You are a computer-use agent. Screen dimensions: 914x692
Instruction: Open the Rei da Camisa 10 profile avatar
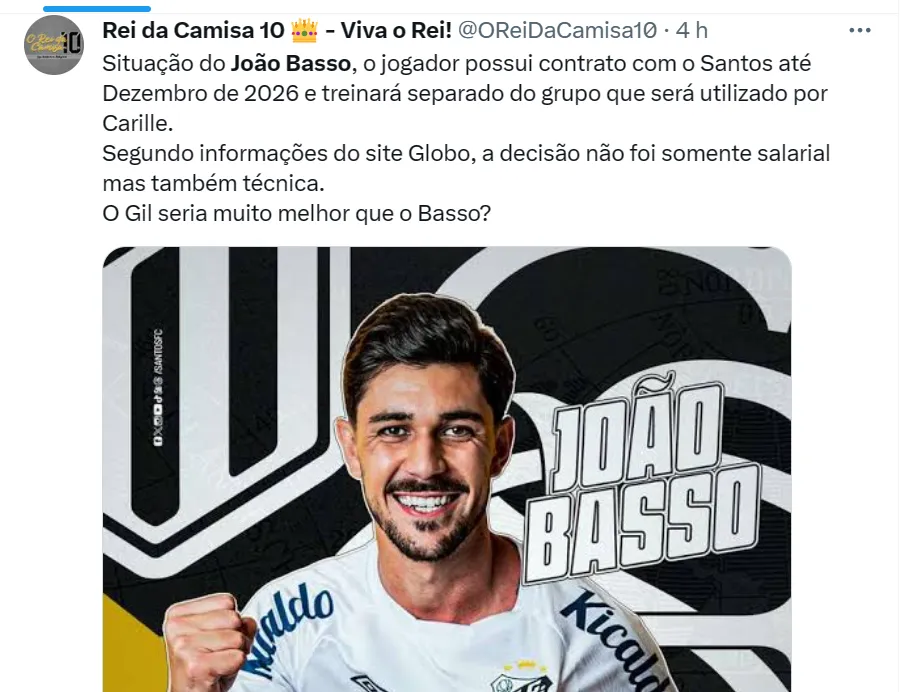[54, 44]
